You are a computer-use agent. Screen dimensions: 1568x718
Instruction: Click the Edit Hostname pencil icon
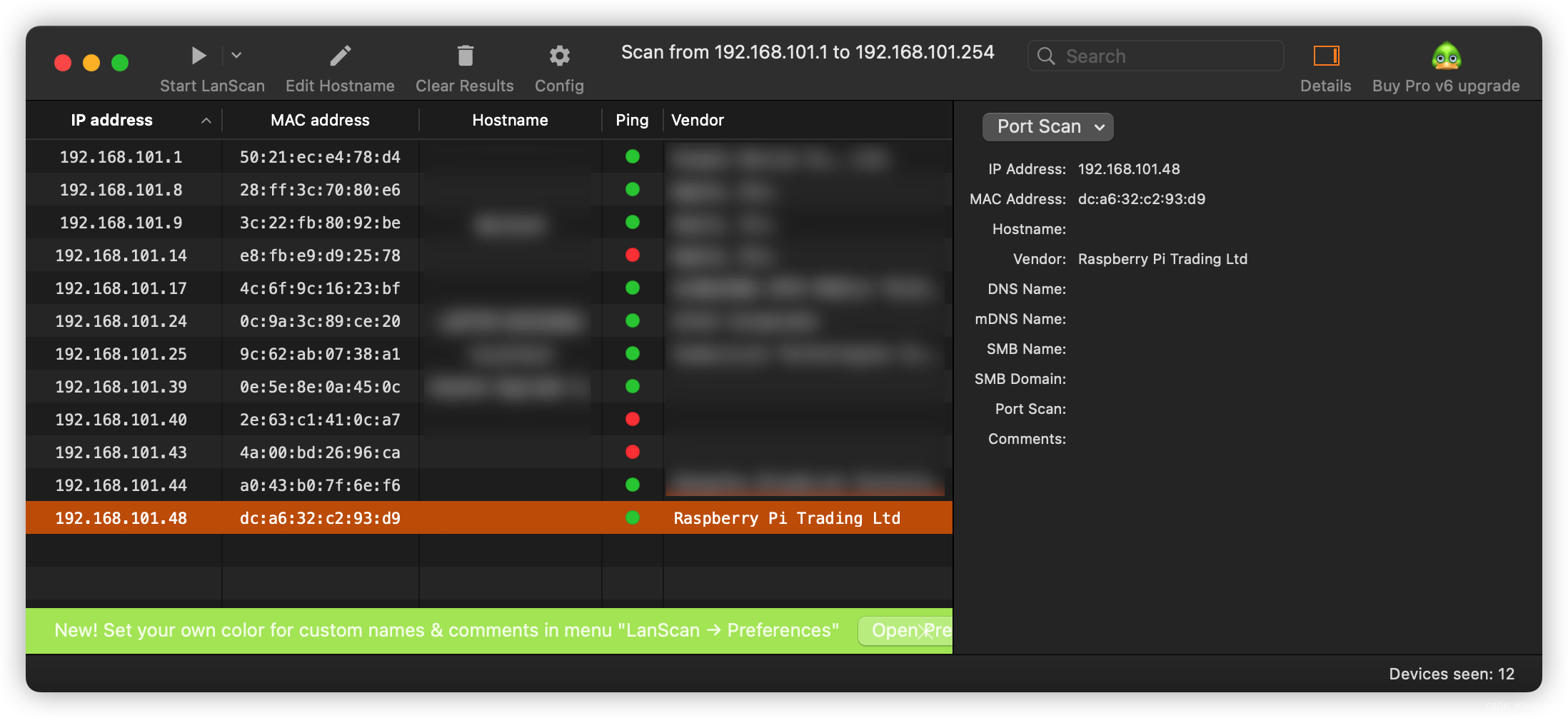pos(340,56)
